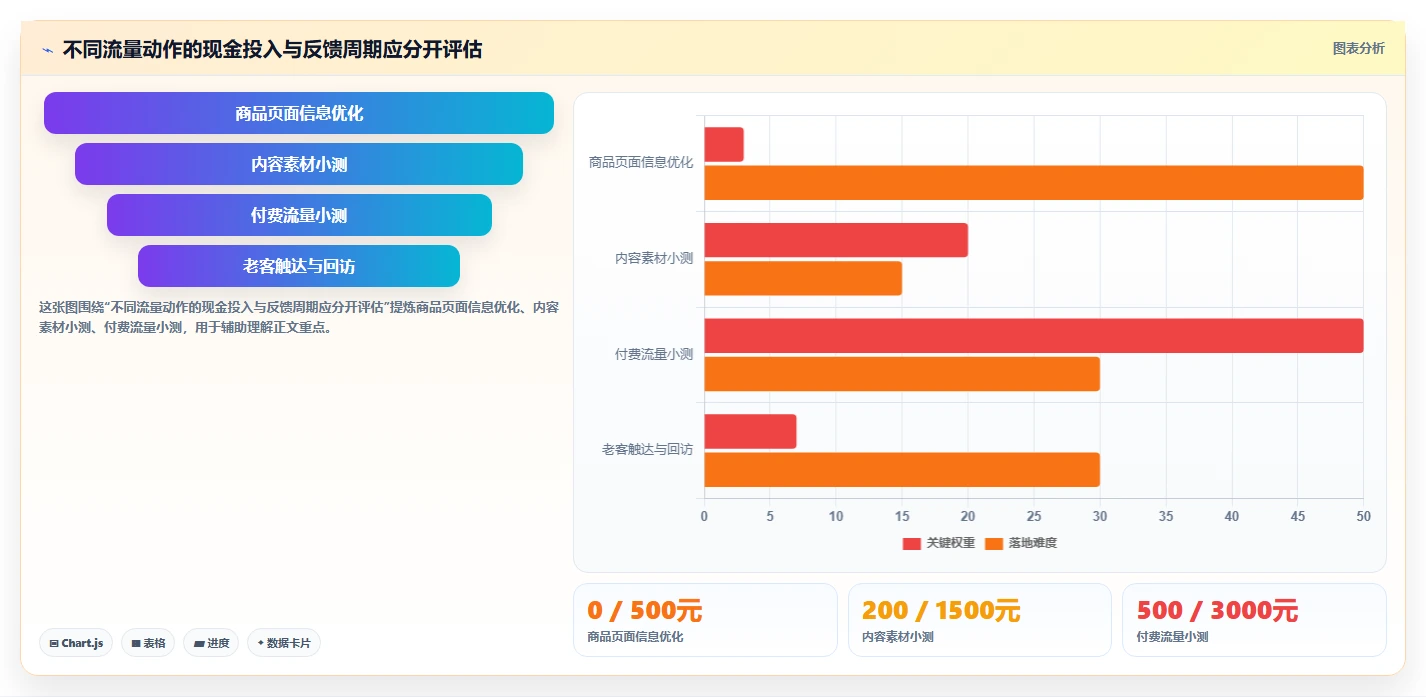Click the Chart.js tag chip
1426x697 pixels.
pyautogui.click(x=76, y=643)
